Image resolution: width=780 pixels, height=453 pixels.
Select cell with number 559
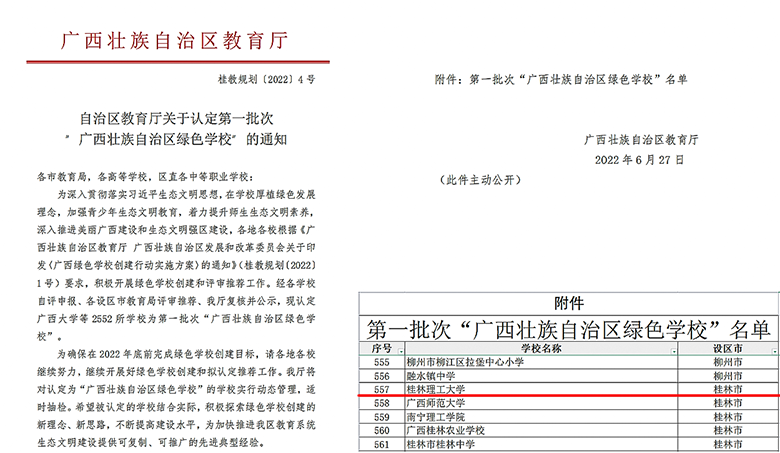pos(382,417)
